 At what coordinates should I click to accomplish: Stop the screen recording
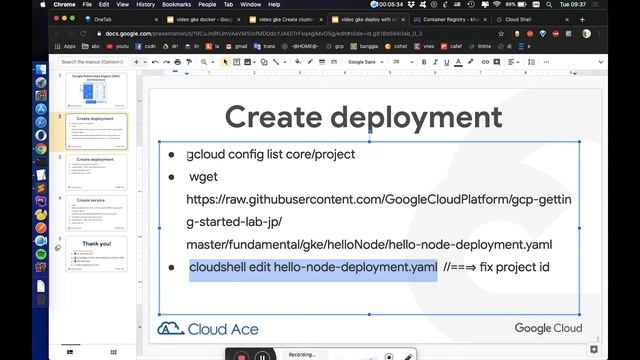point(242,357)
